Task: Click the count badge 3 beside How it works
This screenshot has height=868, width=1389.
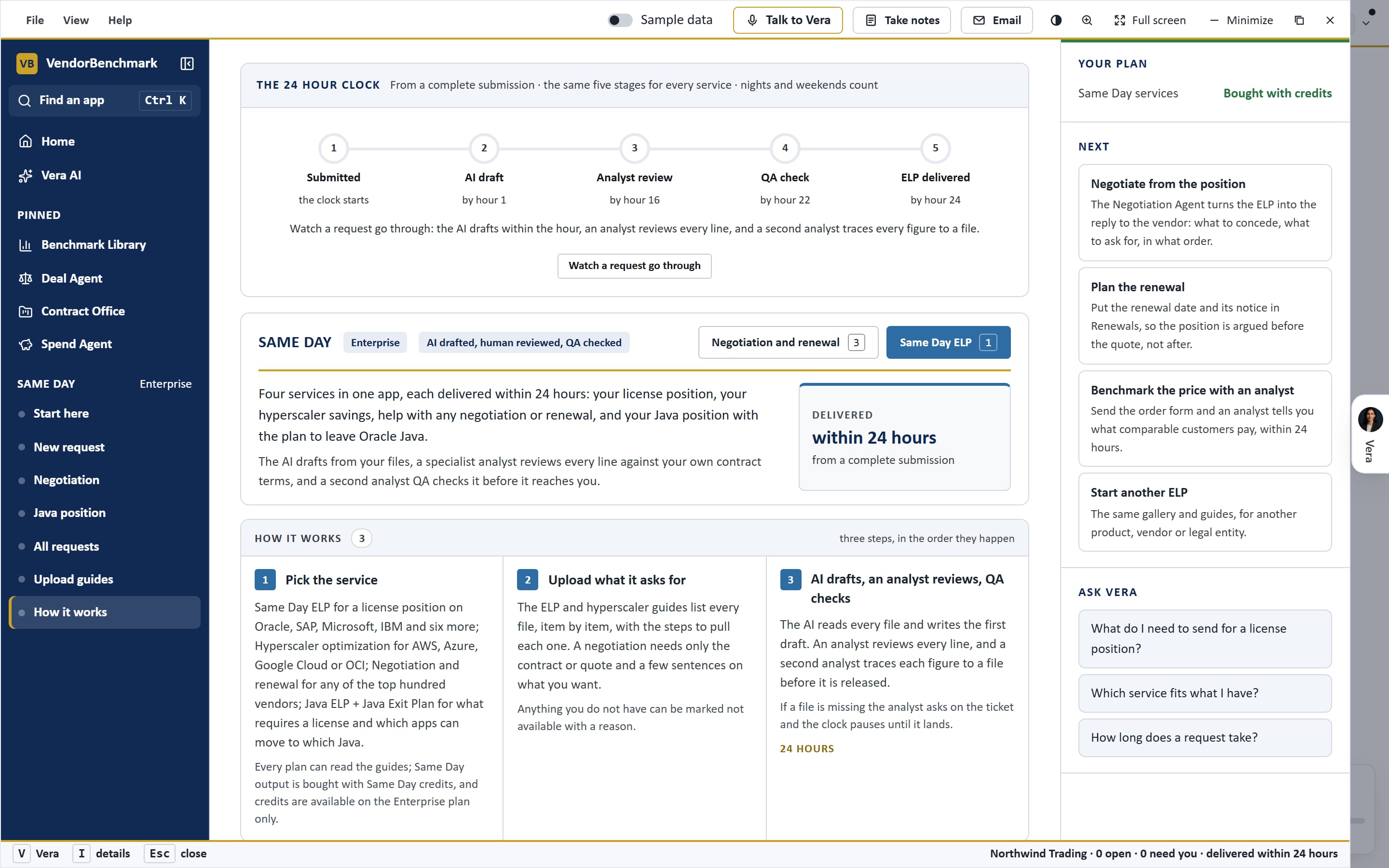Action: 362,539
